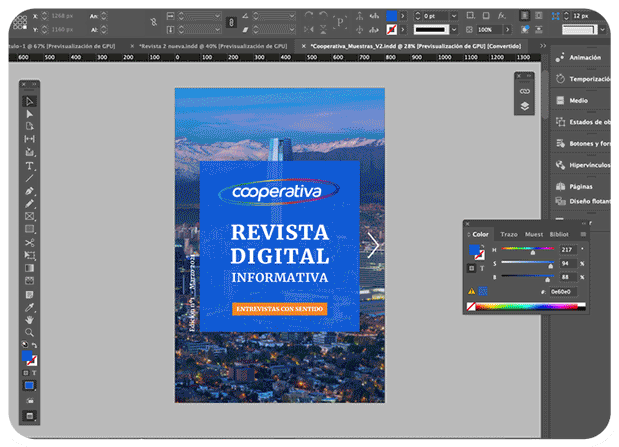Open the Color panel flyout menu
619x447 pixels.
click(583, 234)
